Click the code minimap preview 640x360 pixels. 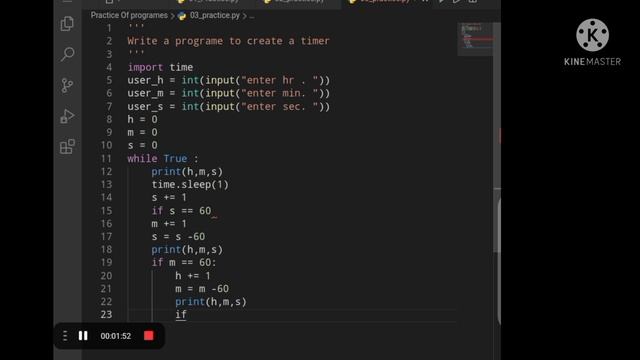475,39
